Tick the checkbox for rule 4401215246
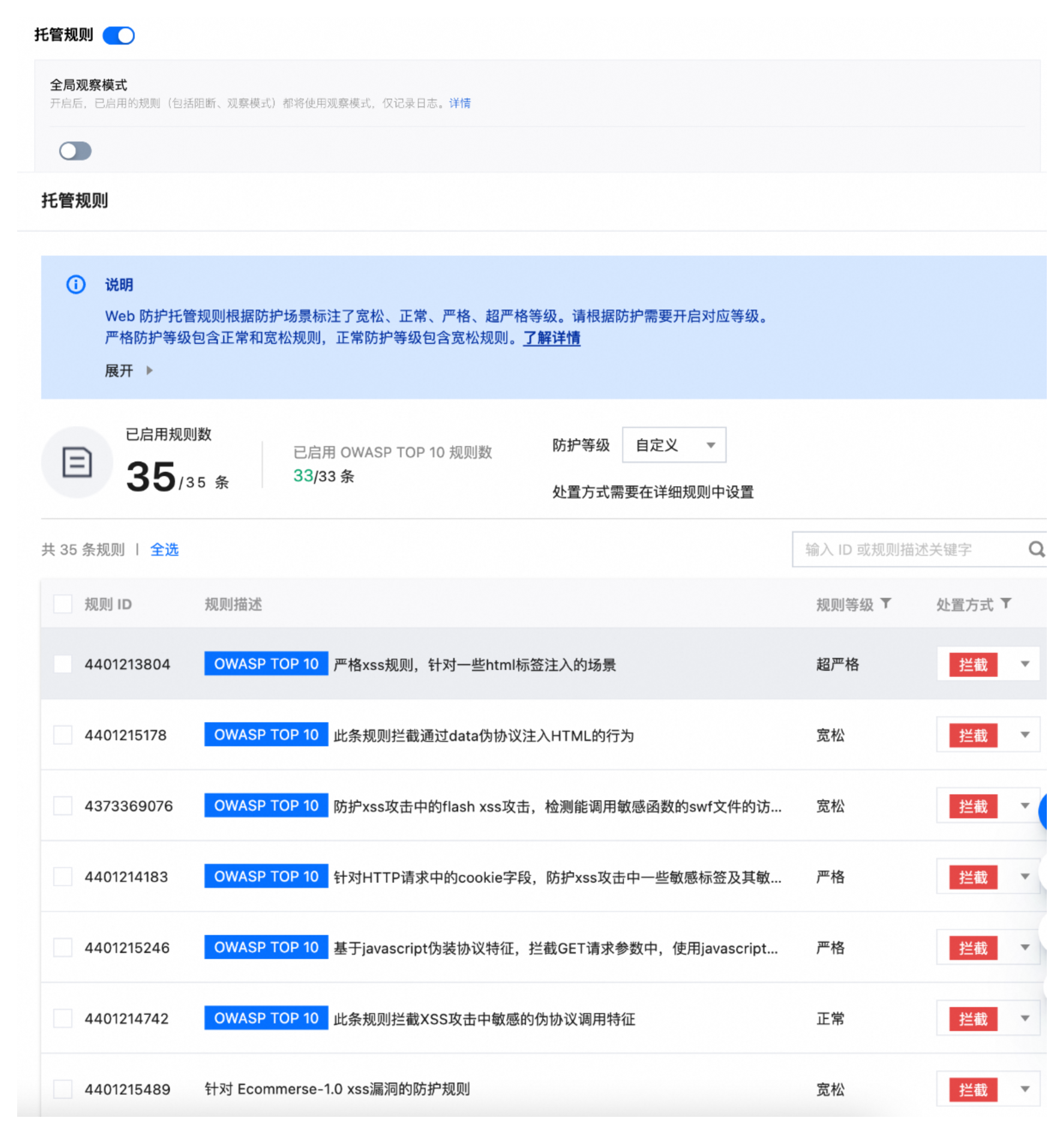 pos(63,947)
